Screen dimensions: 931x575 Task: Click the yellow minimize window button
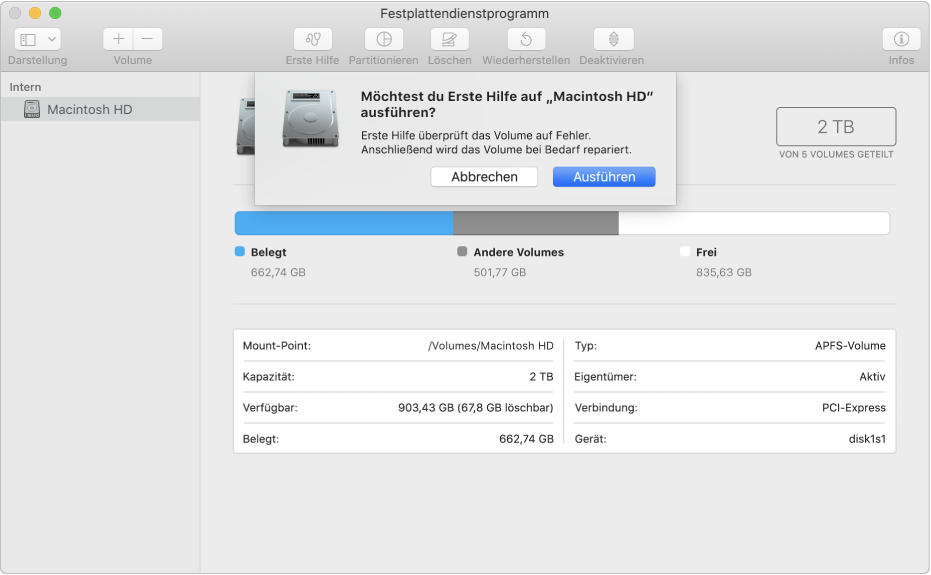tap(35, 13)
